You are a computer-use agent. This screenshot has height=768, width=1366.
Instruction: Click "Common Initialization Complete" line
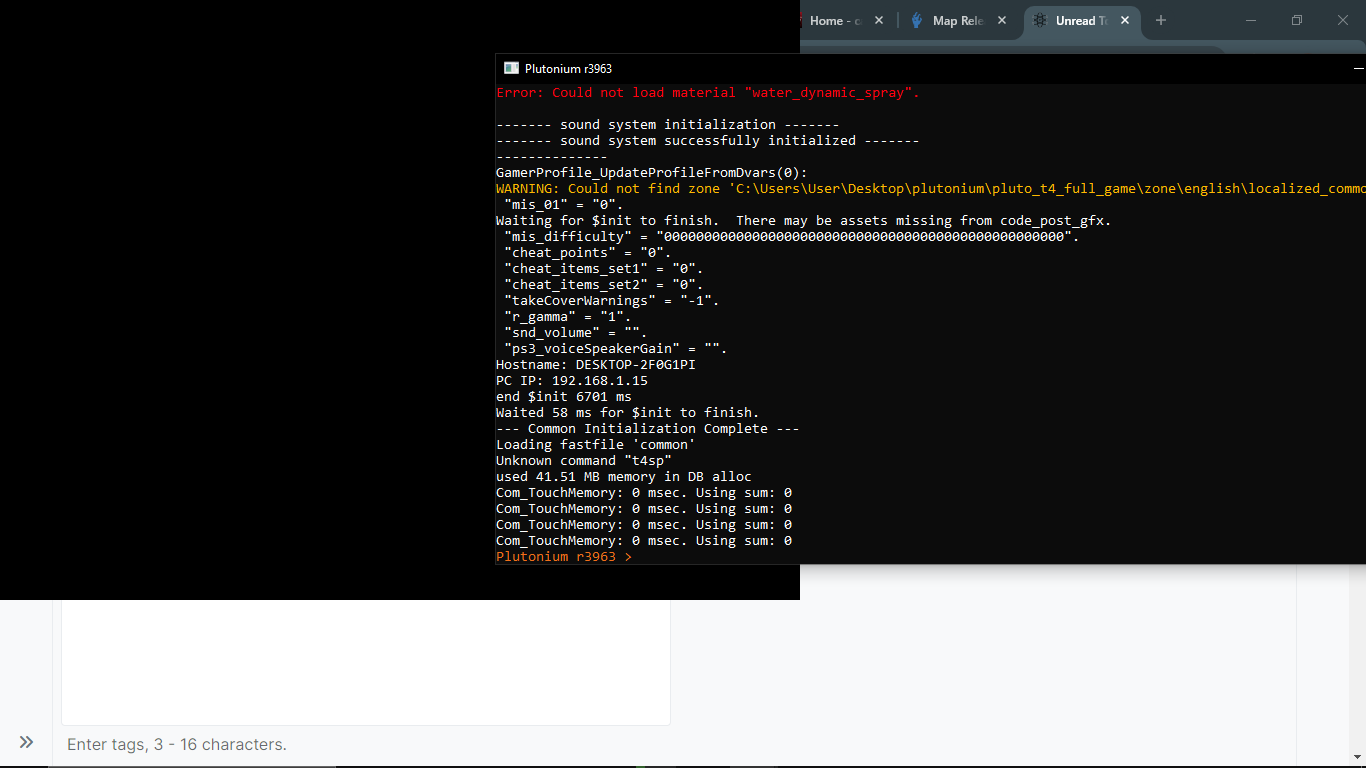(648, 429)
